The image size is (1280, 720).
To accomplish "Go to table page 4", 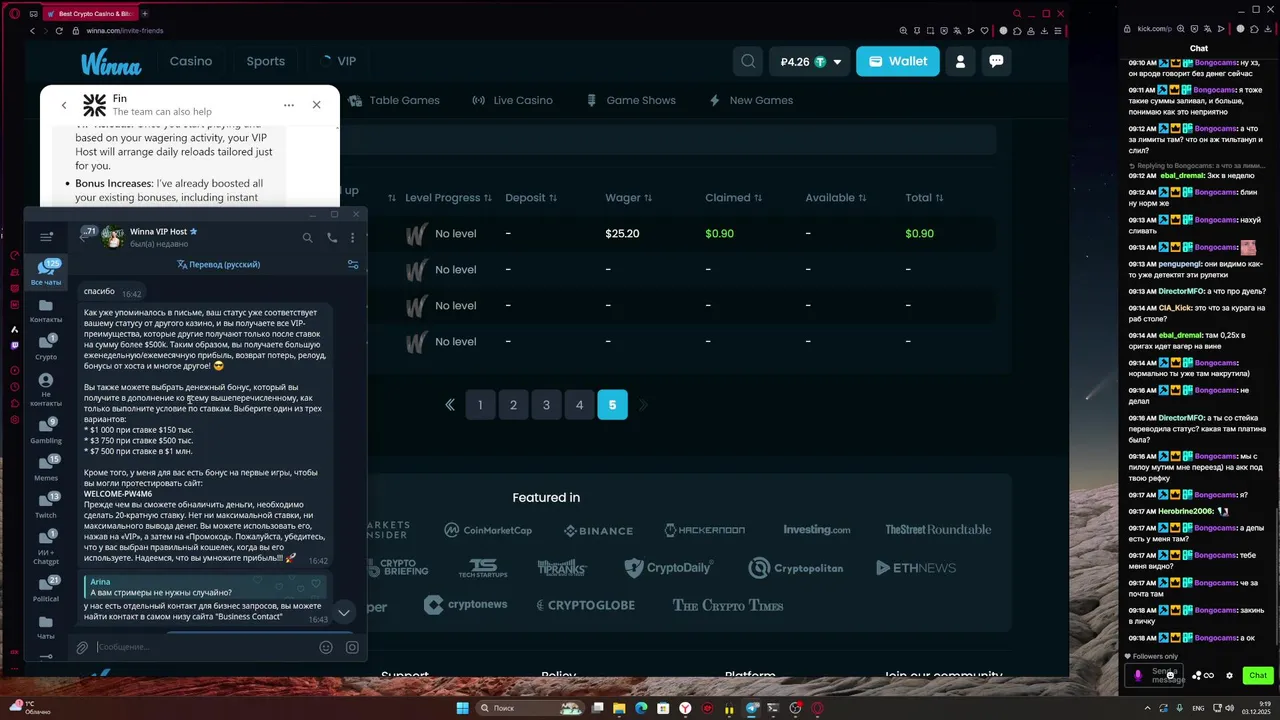I will click(579, 405).
